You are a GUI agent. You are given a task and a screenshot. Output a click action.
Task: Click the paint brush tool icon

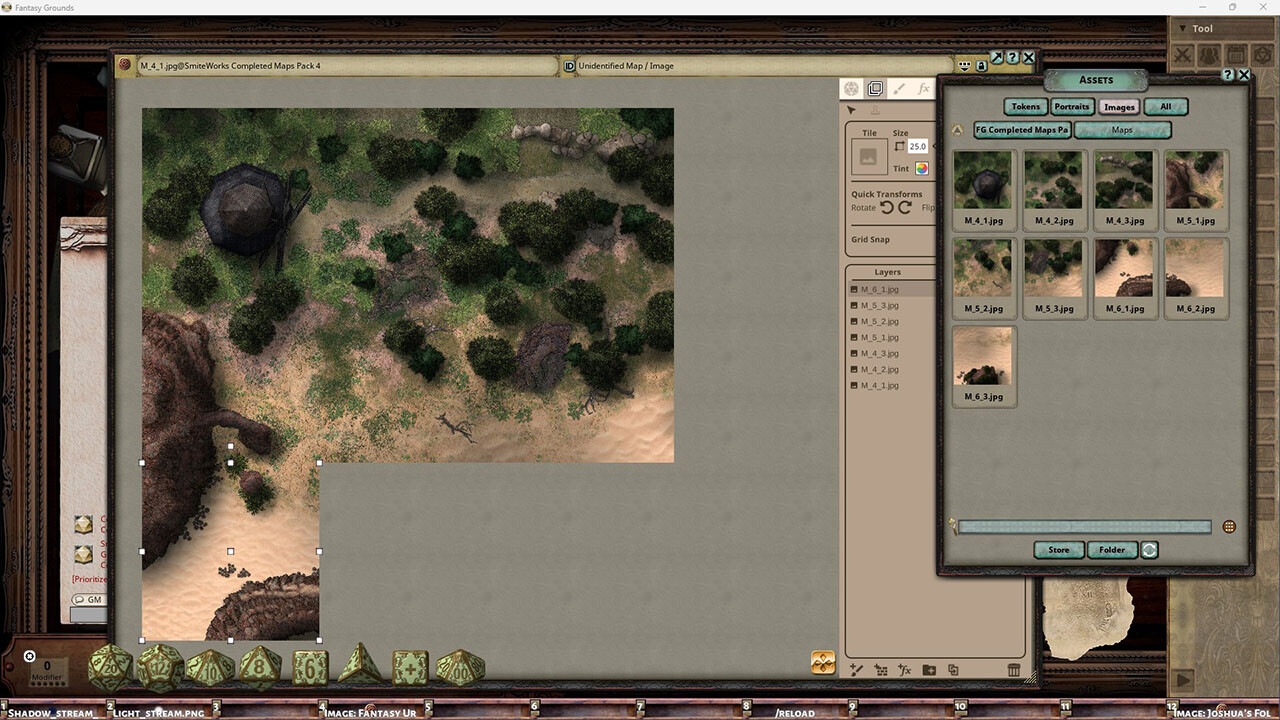click(899, 89)
